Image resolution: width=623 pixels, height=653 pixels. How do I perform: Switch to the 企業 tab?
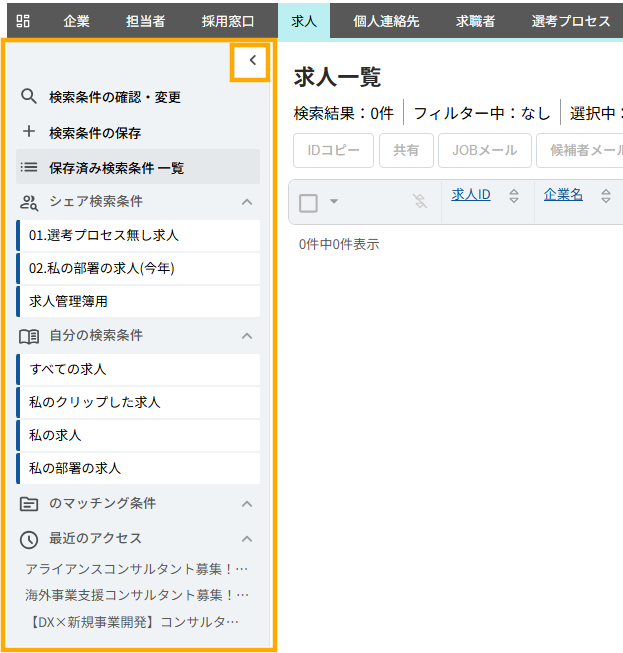76,21
